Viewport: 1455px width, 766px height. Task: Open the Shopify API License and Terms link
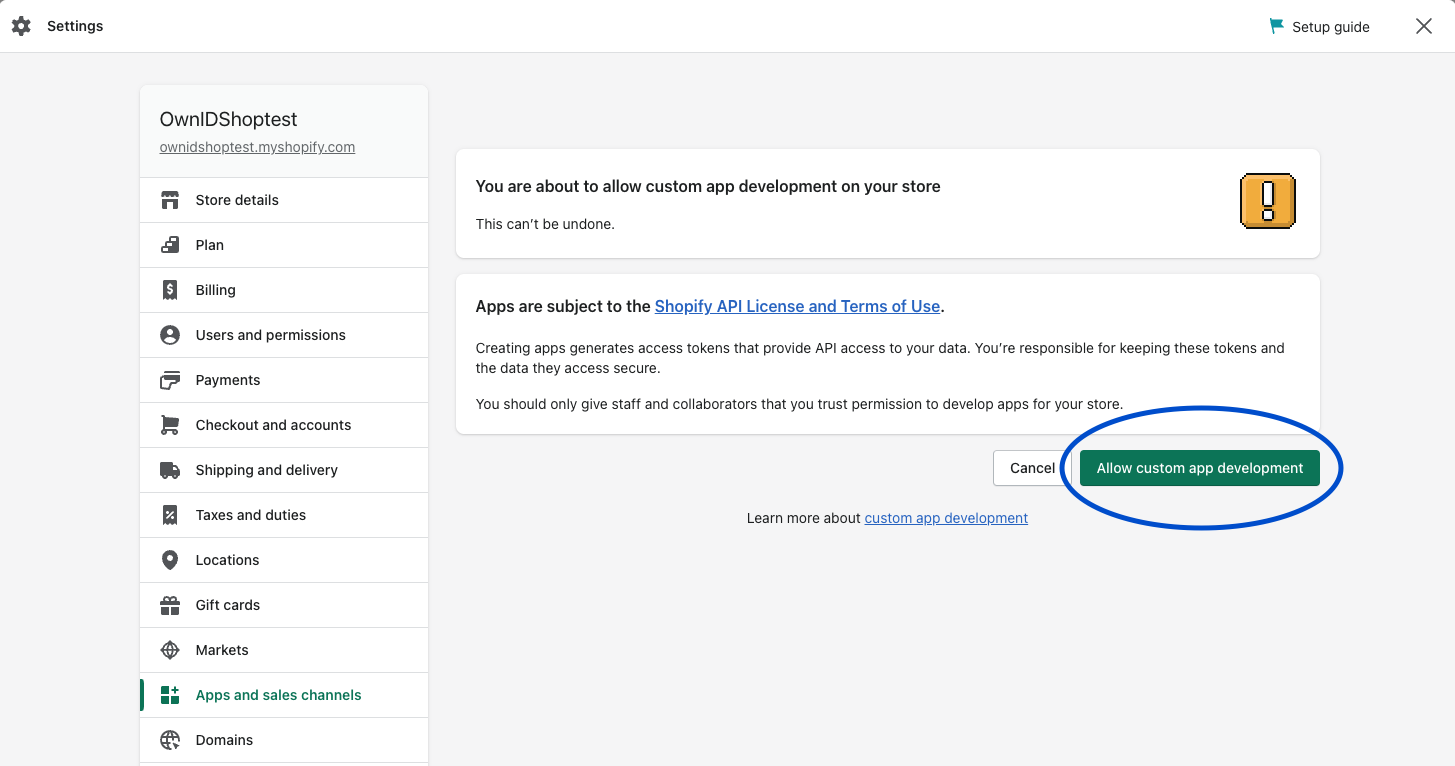point(797,306)
